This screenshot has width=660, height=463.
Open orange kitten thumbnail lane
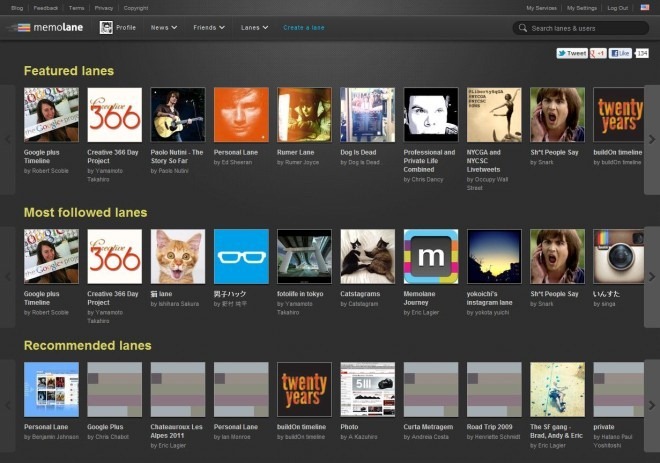[x=178, y=256]
